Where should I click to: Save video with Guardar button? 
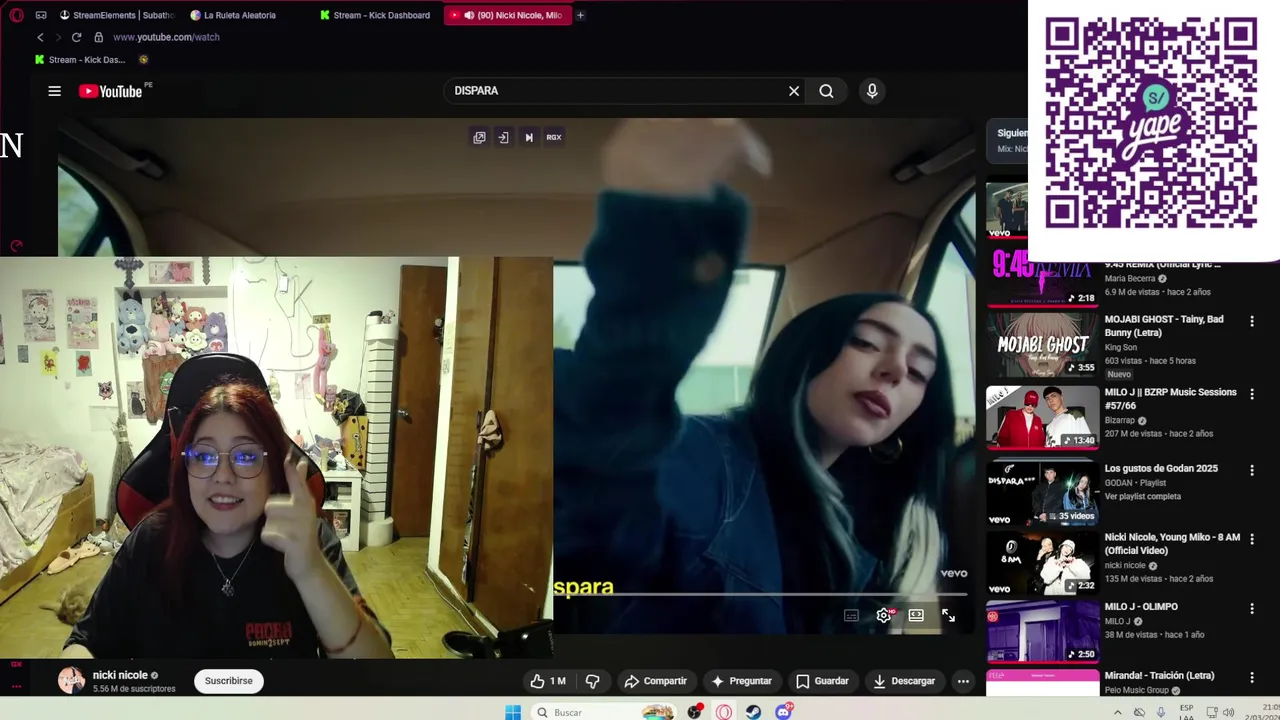tap(822, 681)
